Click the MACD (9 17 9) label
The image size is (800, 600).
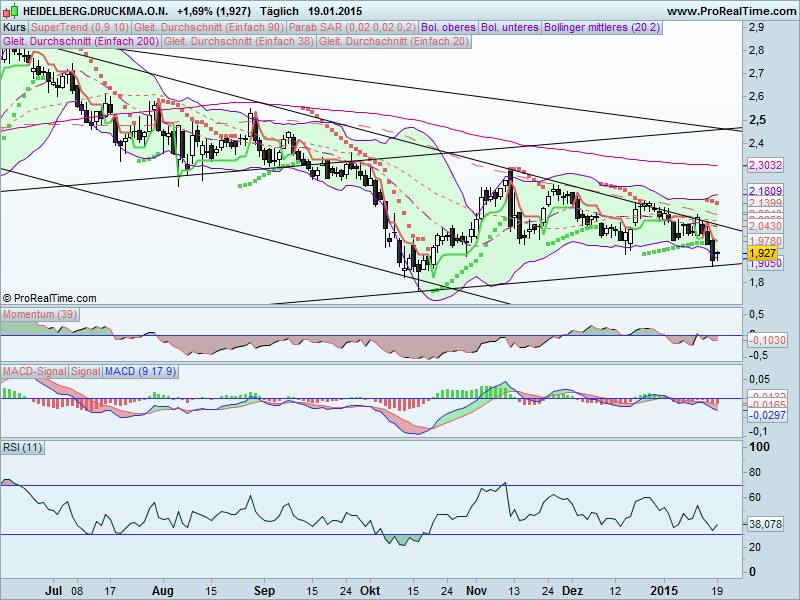[140, 371]
